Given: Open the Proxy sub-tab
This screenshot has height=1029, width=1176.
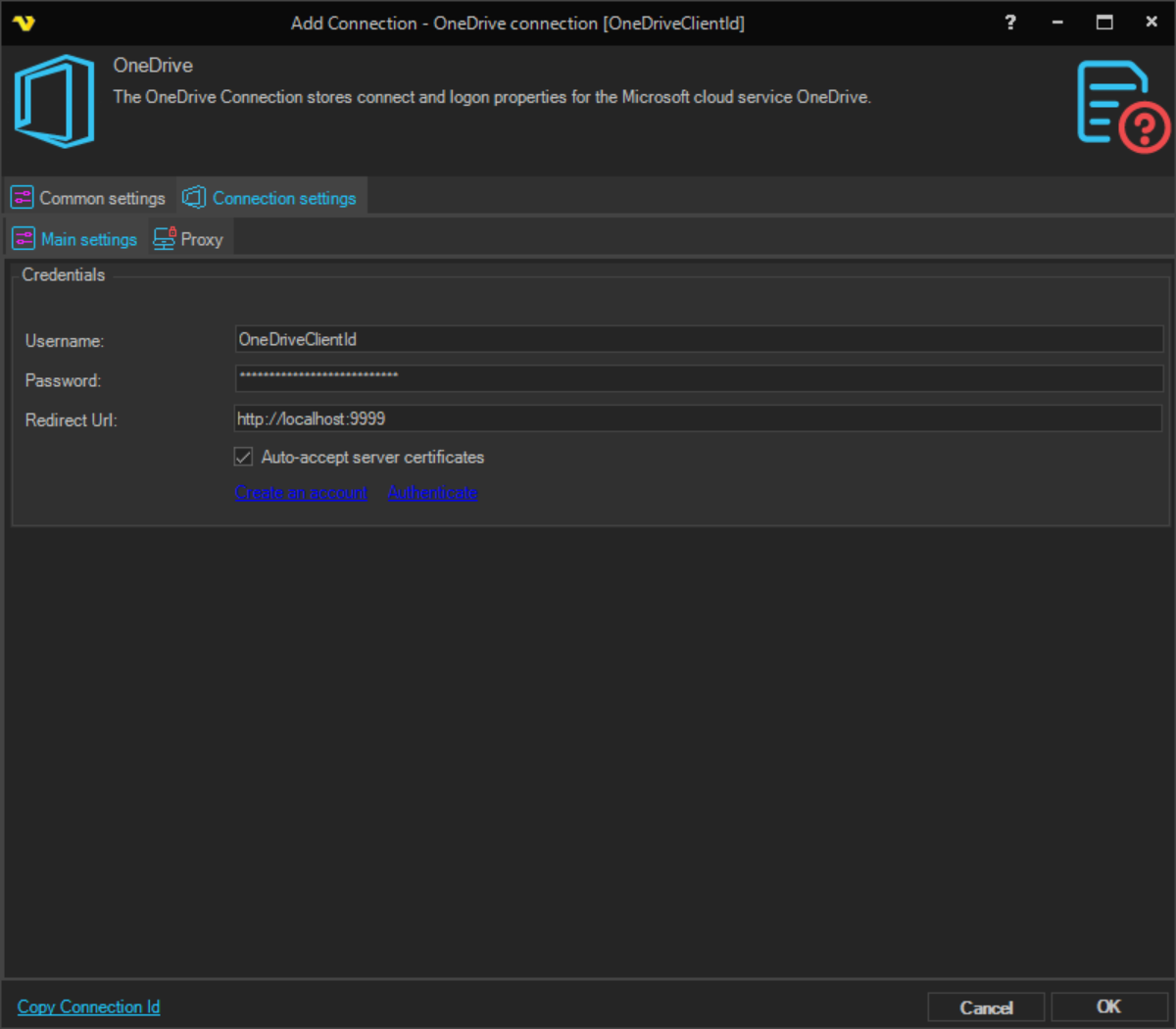Looking at the screenshot, I should click(x=202, y=239).
